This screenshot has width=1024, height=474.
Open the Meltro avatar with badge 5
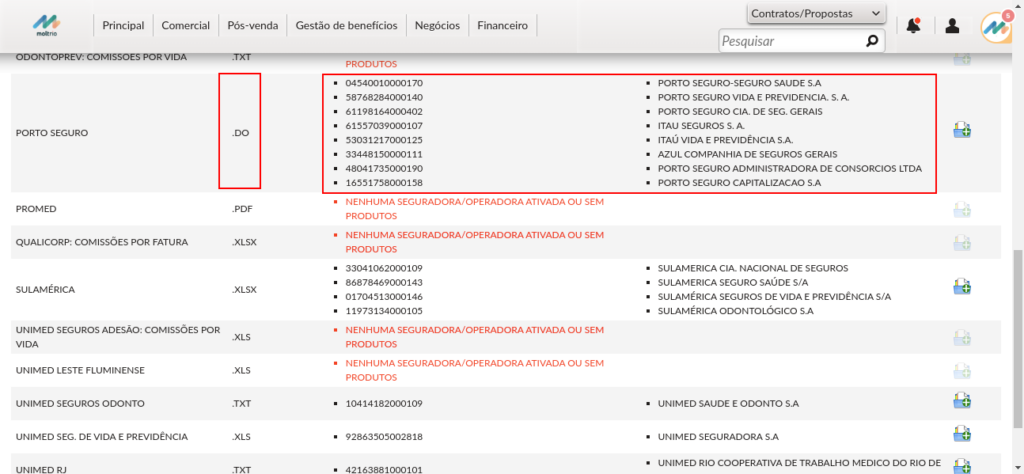click(996, 26)
